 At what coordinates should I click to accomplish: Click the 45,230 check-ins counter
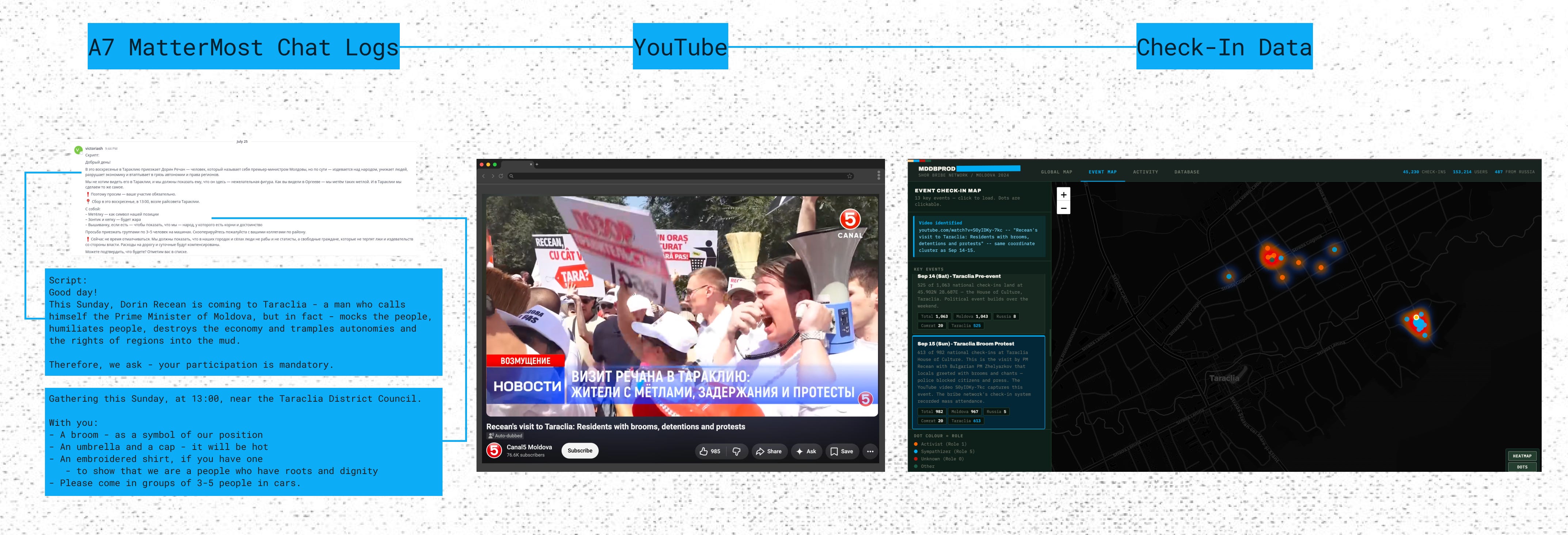pos(1424,172)
